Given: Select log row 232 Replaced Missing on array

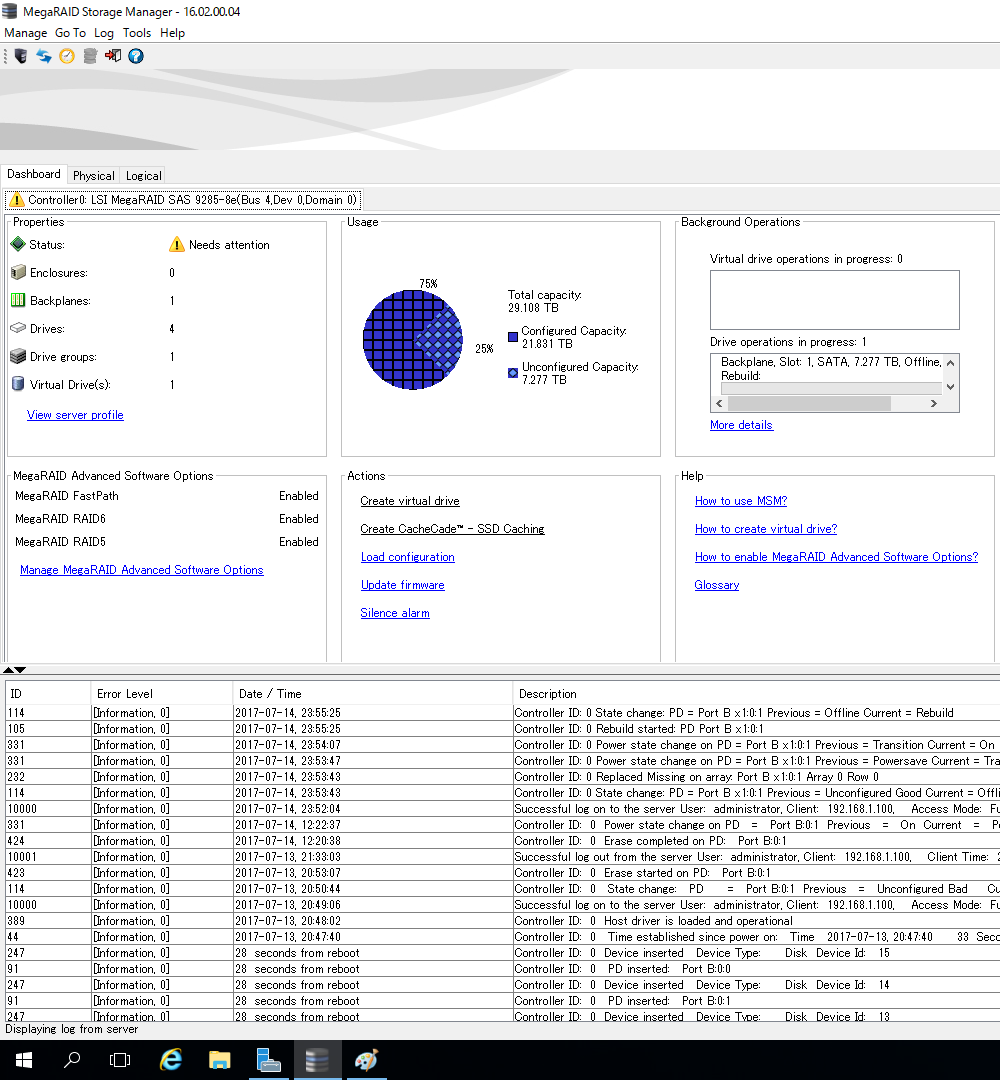Looking at the screenshot, I should pos(503,777).
